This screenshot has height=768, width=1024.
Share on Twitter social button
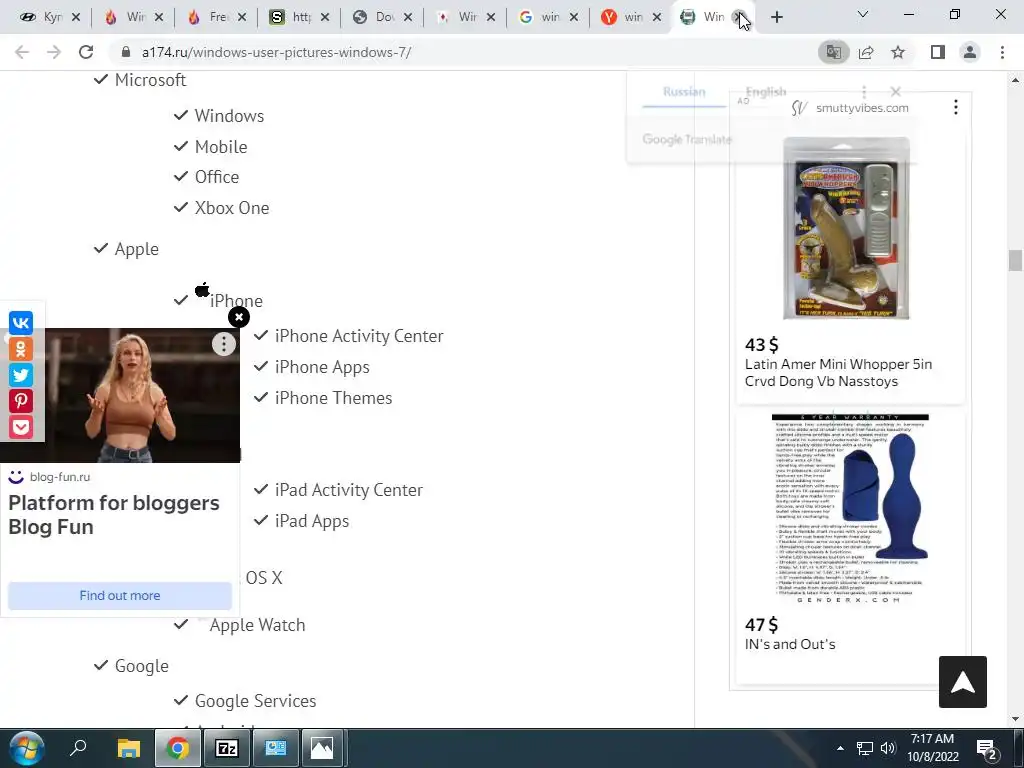pos(21,375)
